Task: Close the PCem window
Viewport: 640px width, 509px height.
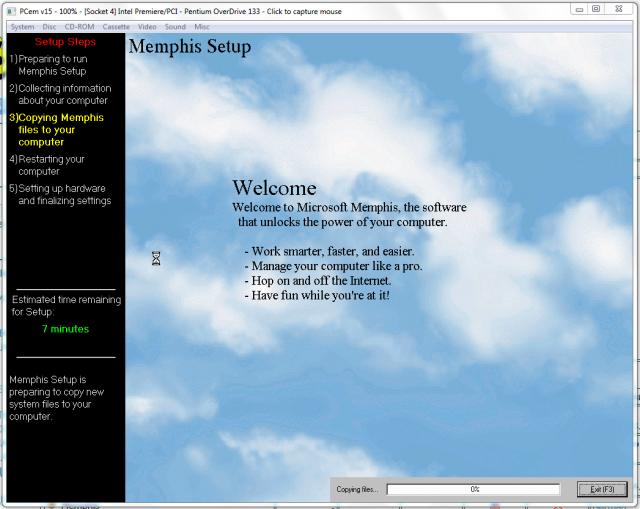Action: (x=619, y=9)
